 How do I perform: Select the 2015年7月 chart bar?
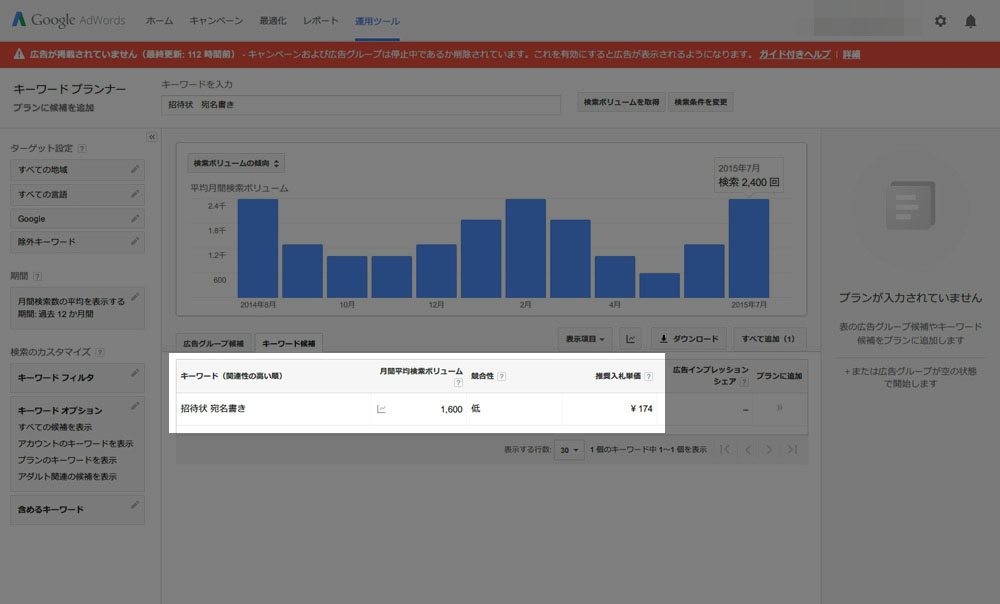pos(749,248)
